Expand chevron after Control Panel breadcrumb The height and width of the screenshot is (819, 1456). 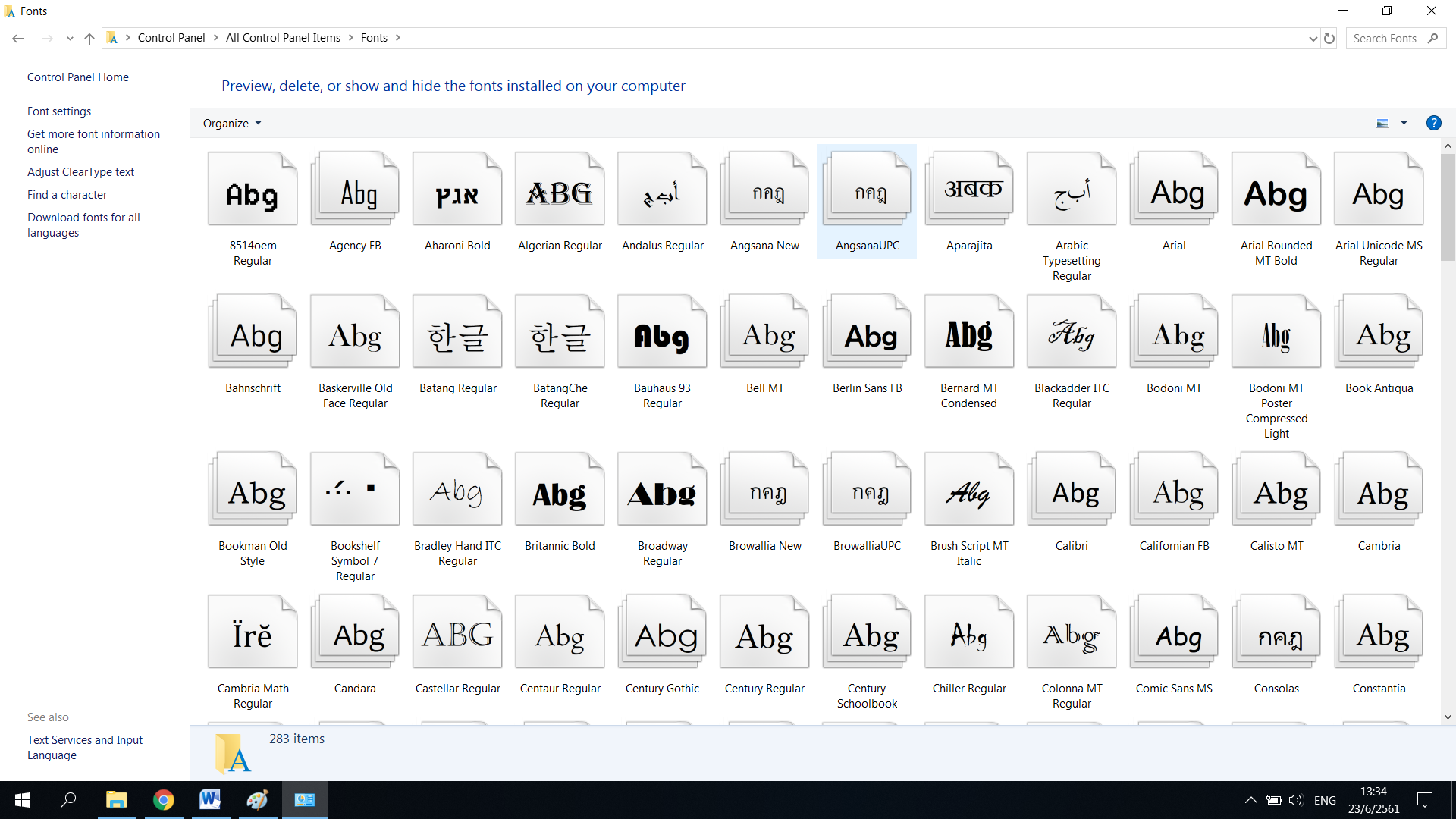pos(215,38)
